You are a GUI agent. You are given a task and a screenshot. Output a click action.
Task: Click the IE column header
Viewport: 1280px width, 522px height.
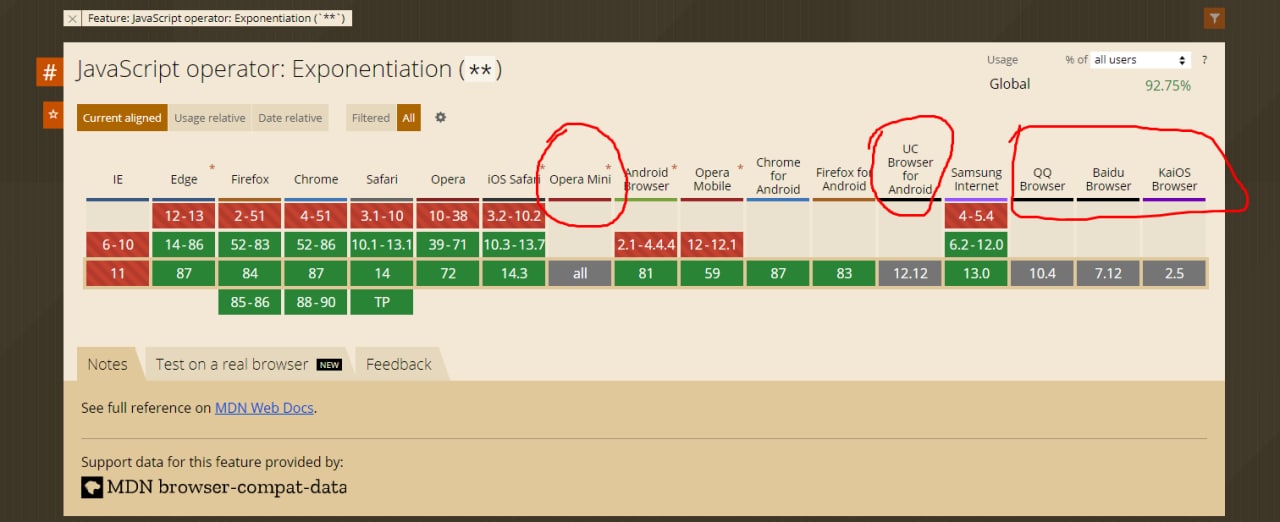[118, 180]
